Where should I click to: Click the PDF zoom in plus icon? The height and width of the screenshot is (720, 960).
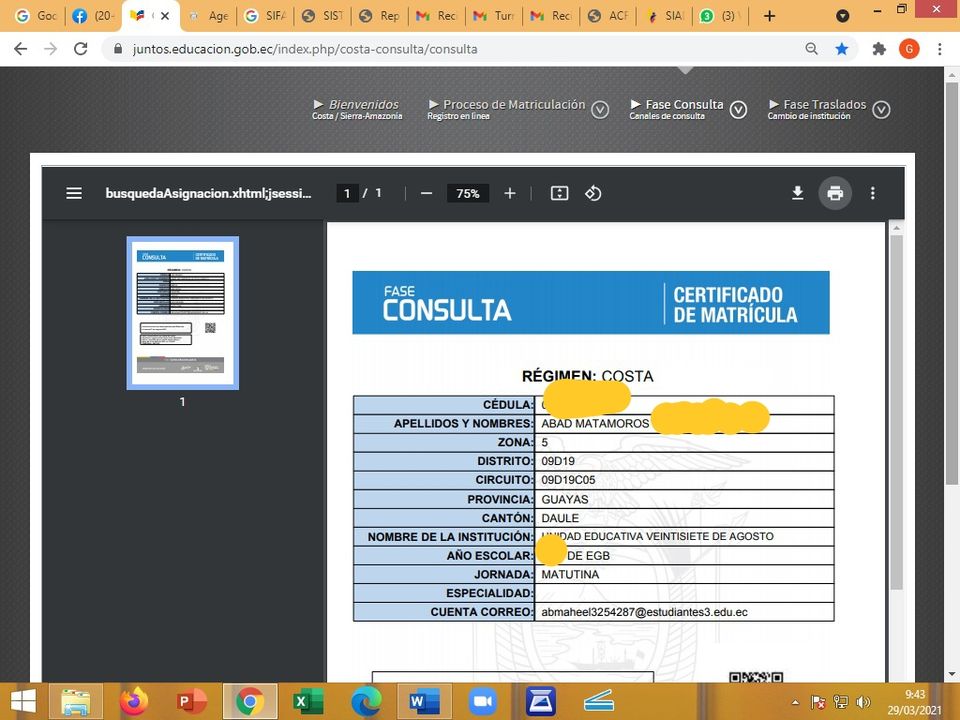point(510,193)
